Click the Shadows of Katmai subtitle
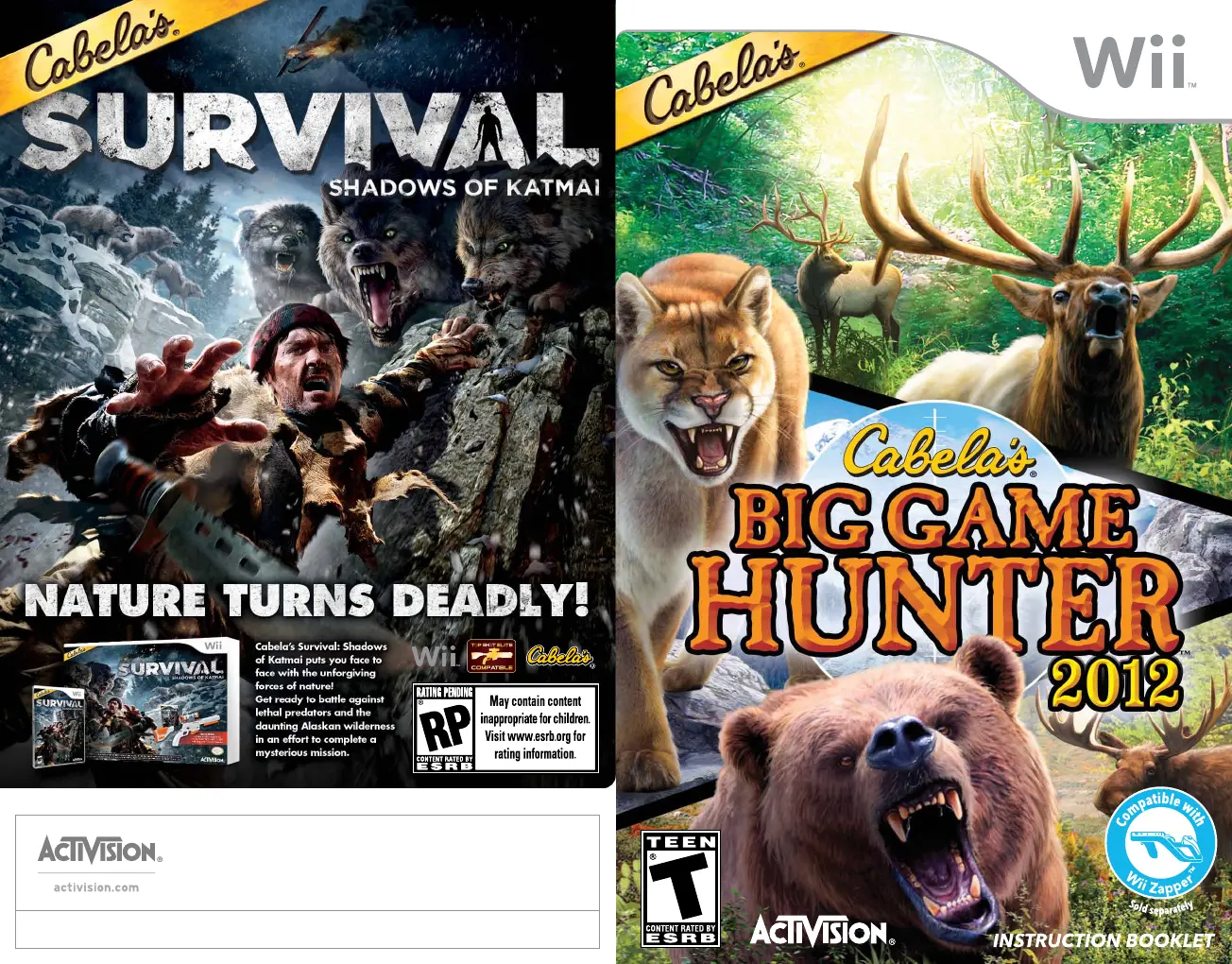This screenshot has width=1232, height=964. pyautogui.click(x=464, y=187)
